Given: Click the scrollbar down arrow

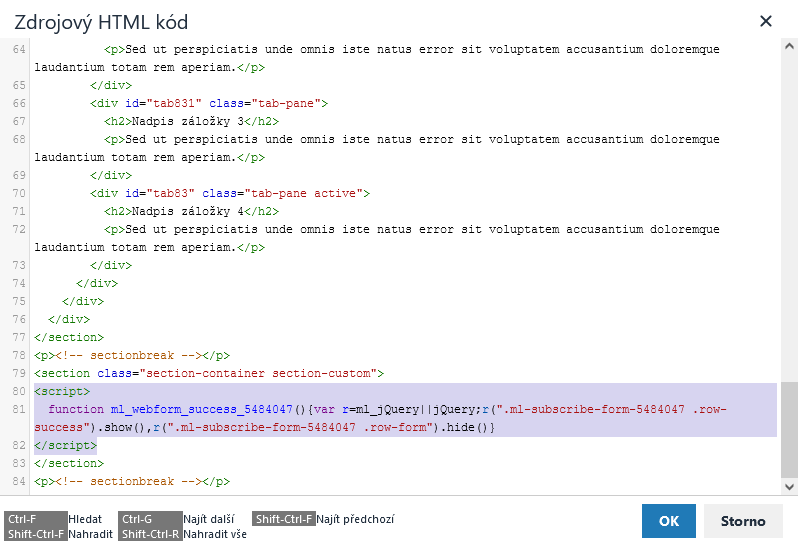Looking at the screenshot, I should point(789,486).
